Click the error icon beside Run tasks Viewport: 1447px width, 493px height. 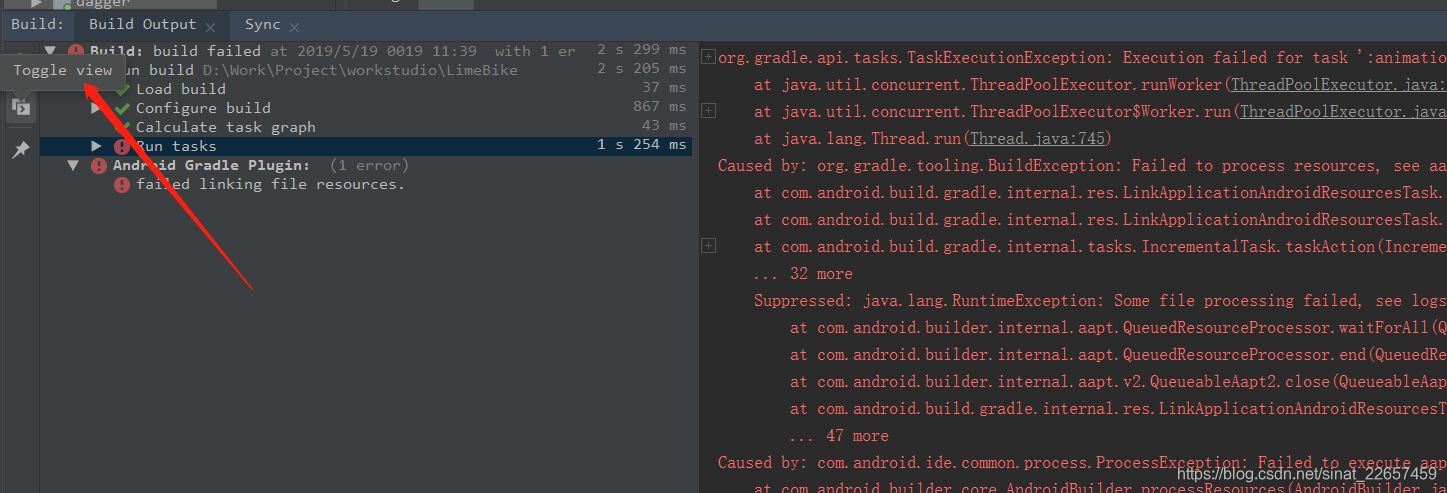[x=122, y=146]
